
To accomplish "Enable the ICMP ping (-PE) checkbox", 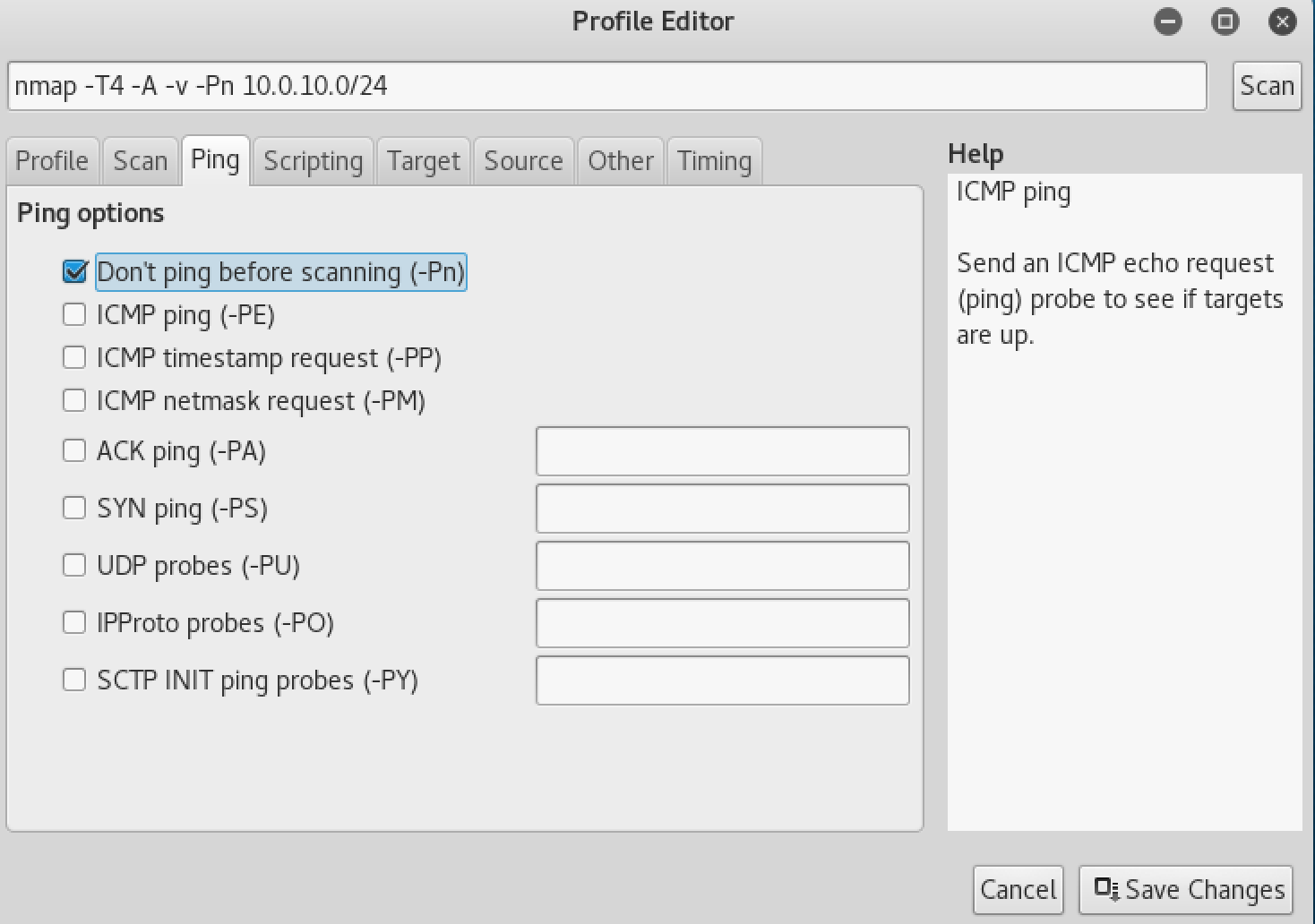I will point(74,314).
